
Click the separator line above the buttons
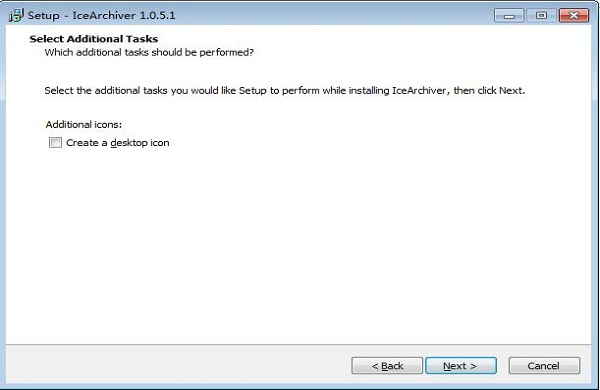298,344
